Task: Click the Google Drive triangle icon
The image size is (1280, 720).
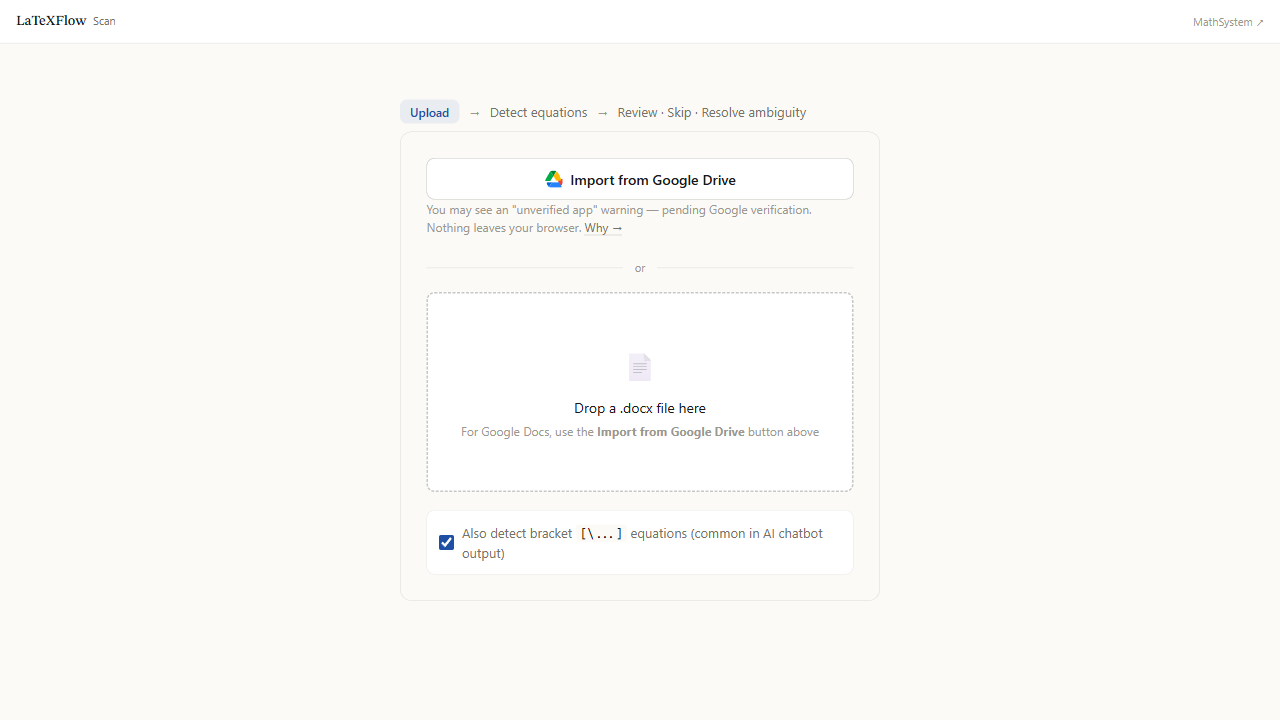Action: pyautogui.click(x=554, y=180)
